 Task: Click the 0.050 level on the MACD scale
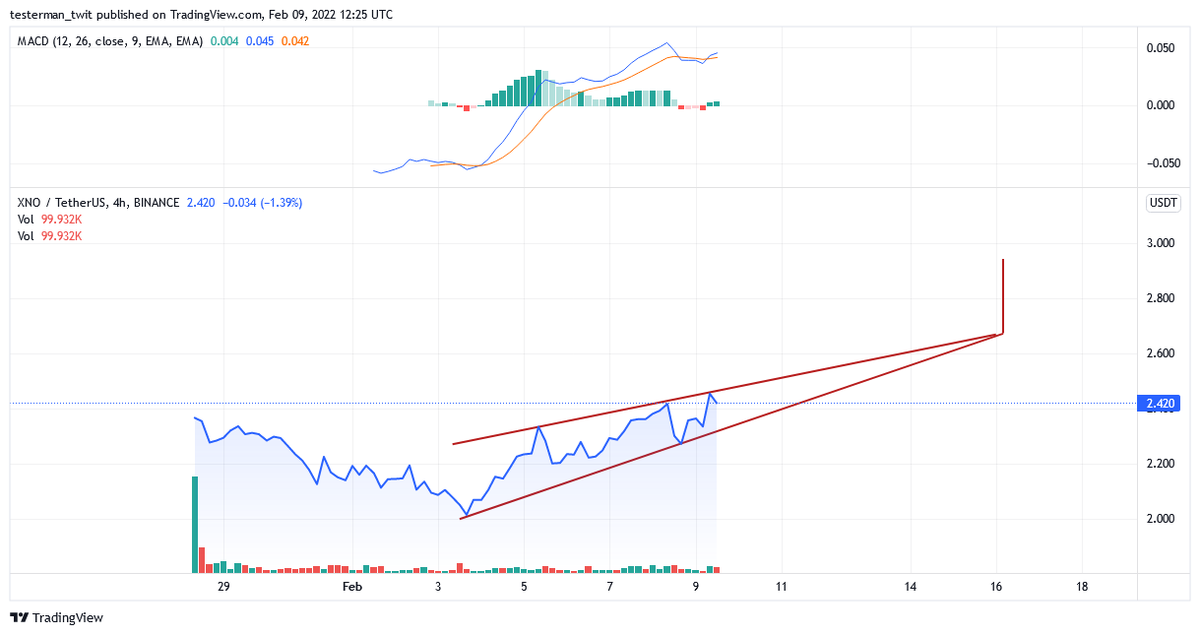pos(1162,48)
